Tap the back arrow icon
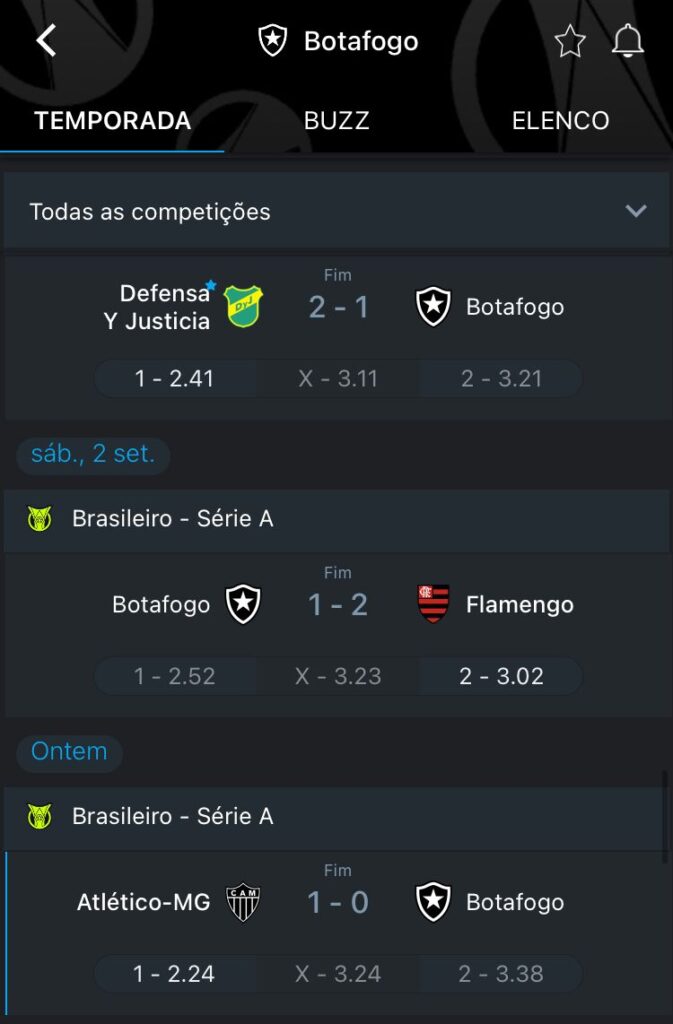The image size is (673, 1024). point(46,41)
